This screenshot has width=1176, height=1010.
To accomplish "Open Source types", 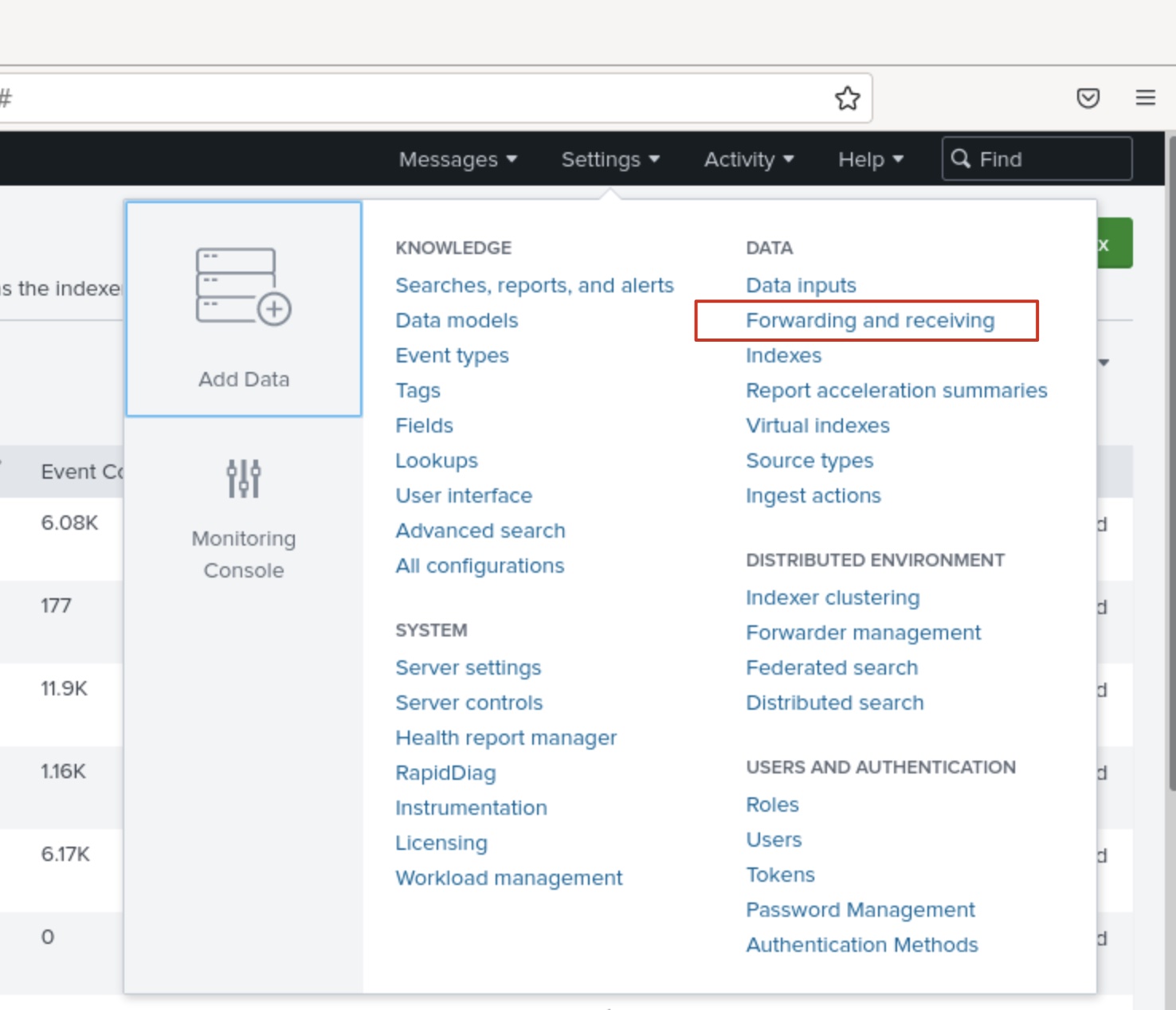I will 809,460.
